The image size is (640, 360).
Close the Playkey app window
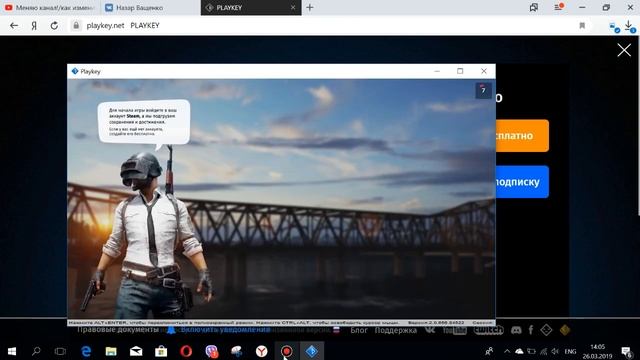pos(484,71)
